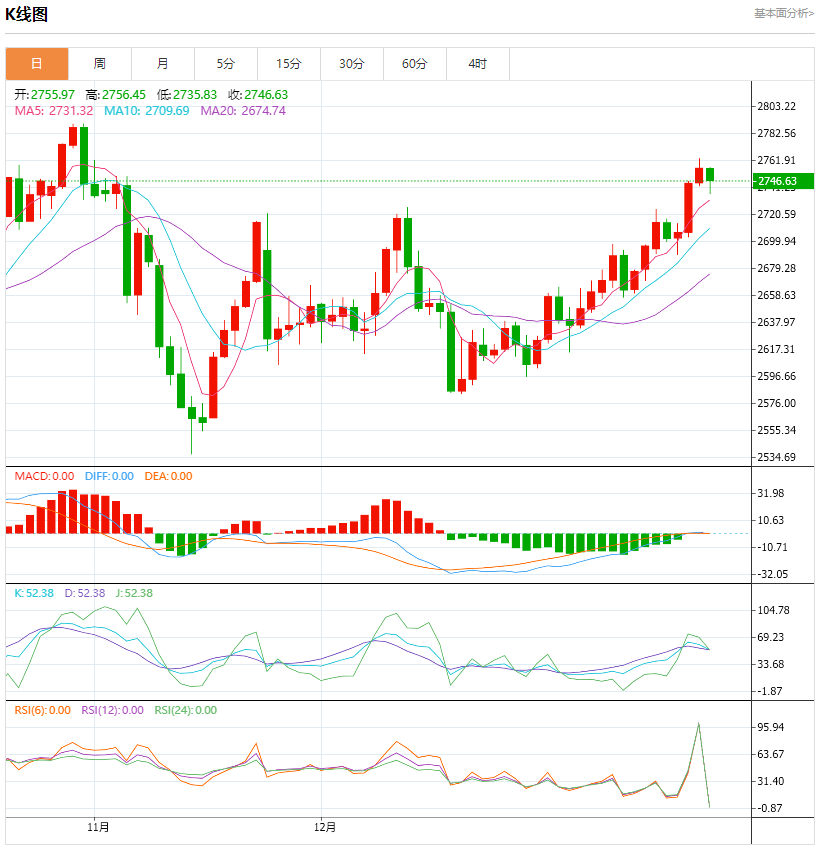Screen dimensions: 817x846
Task: Click the 2803.22 price axis label
Action: click(777, 106)
